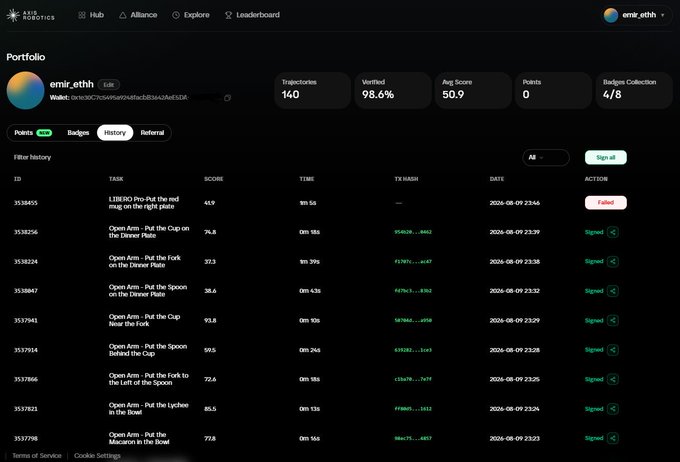Share the row 3537798 trajectory
680x462 pixels.
click(613, 438)
